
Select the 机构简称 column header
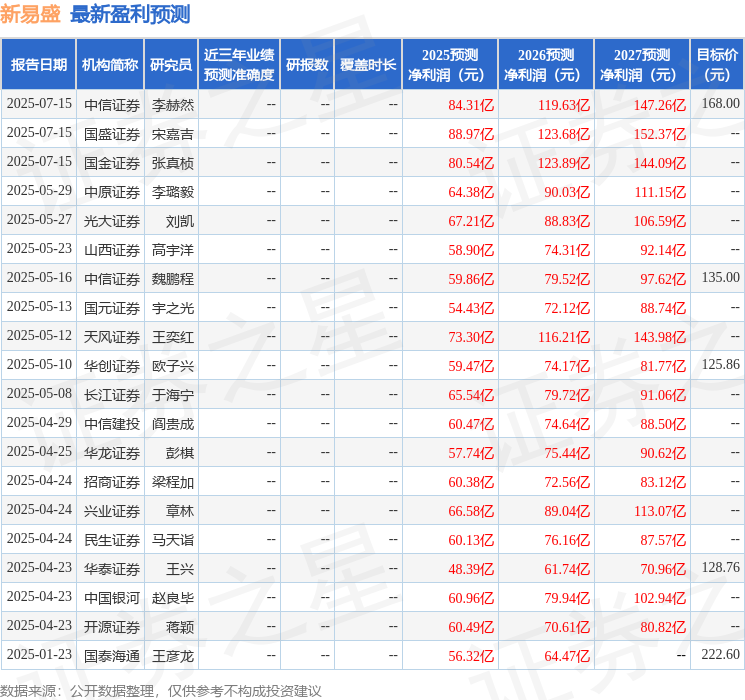110,65
